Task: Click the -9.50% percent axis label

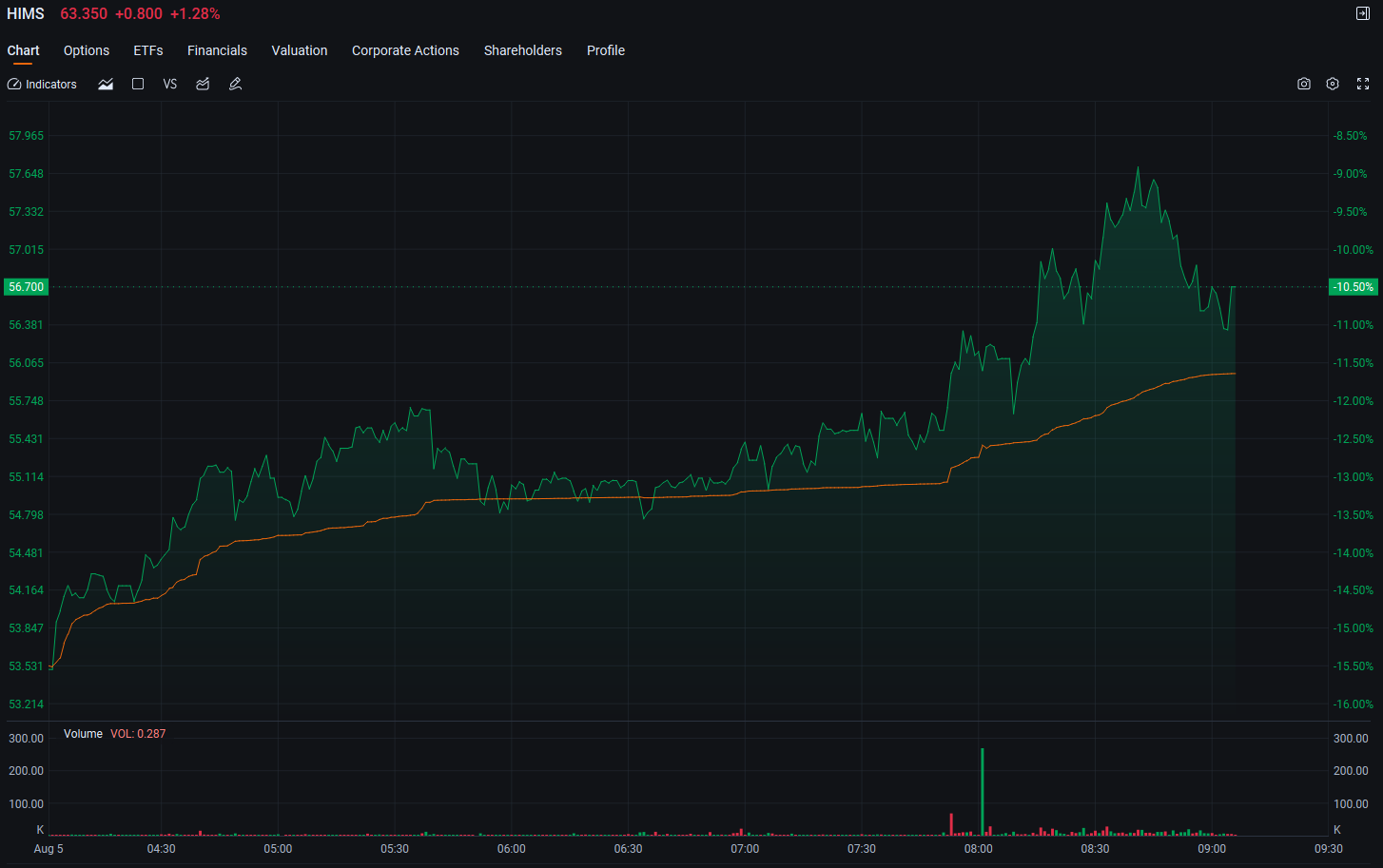Action: pyautogui.click(x=1351, y=212)
